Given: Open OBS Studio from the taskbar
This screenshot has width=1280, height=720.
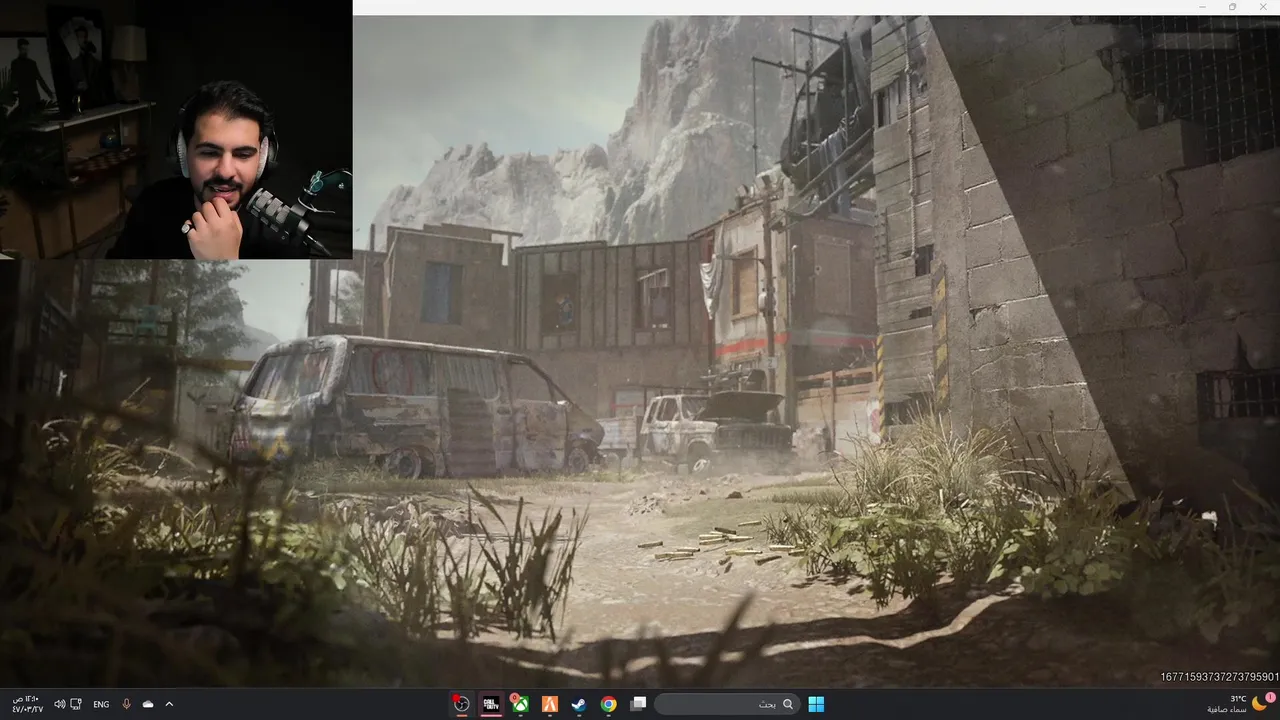Looking at the screenshot, I should (x=461, y=704).
